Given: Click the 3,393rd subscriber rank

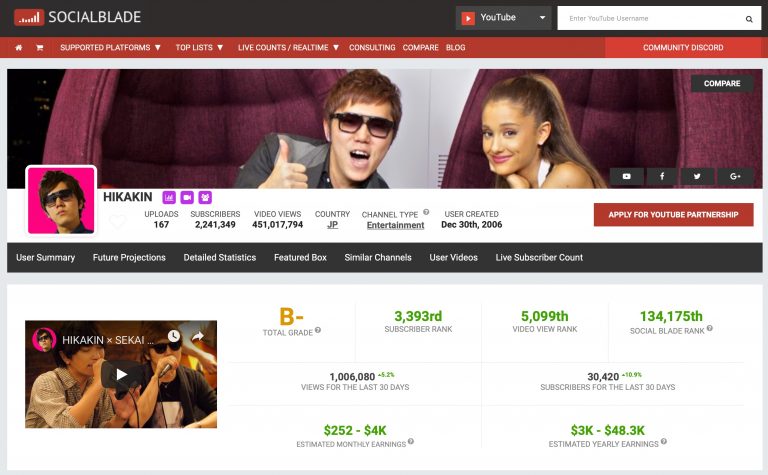Looking at the screenshot, I should pyautogui.click(x=418, y=316).
